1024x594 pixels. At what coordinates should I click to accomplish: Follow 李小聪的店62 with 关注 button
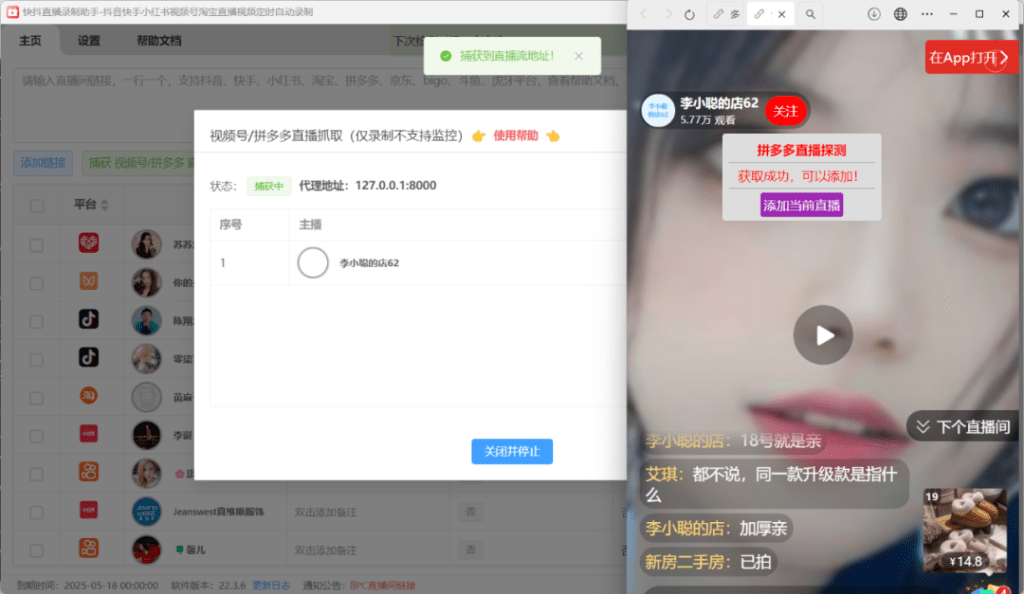[786, 111]
